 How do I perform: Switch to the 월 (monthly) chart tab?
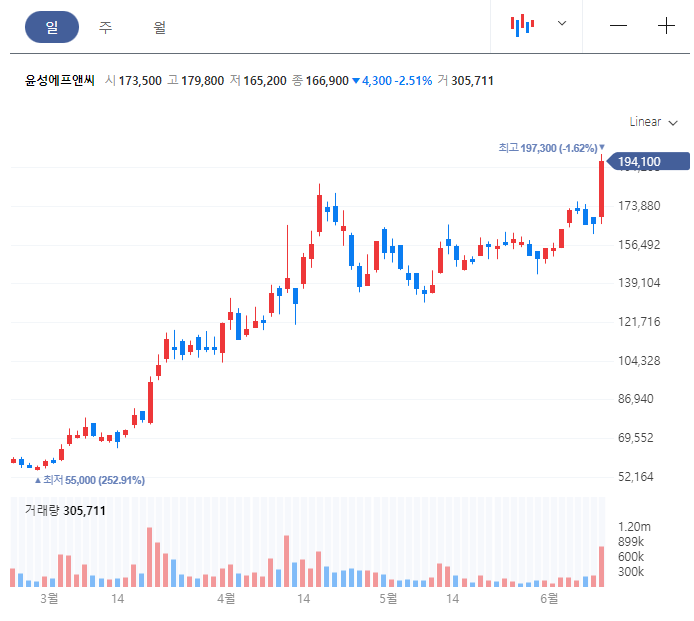[x=159, y=27]
